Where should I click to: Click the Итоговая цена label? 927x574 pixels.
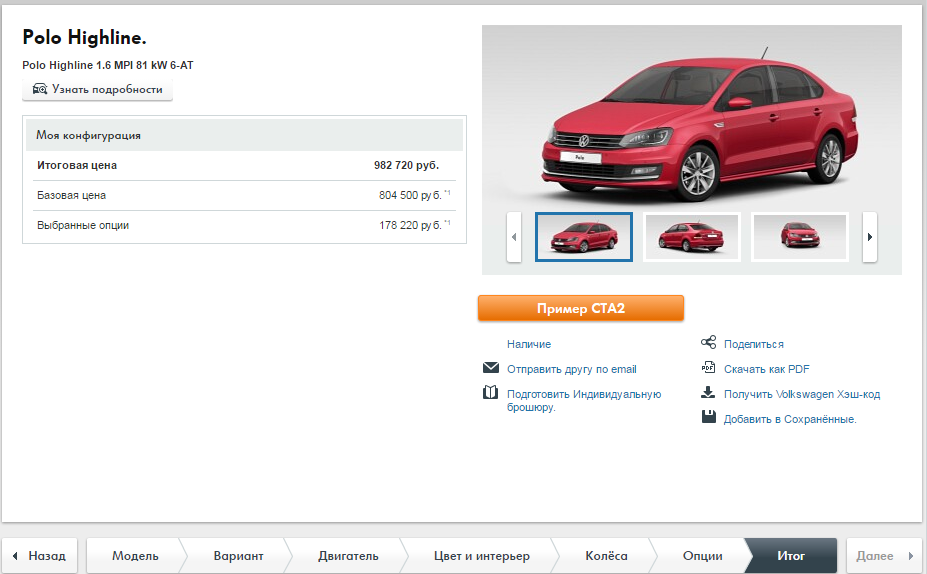(77, 165)
